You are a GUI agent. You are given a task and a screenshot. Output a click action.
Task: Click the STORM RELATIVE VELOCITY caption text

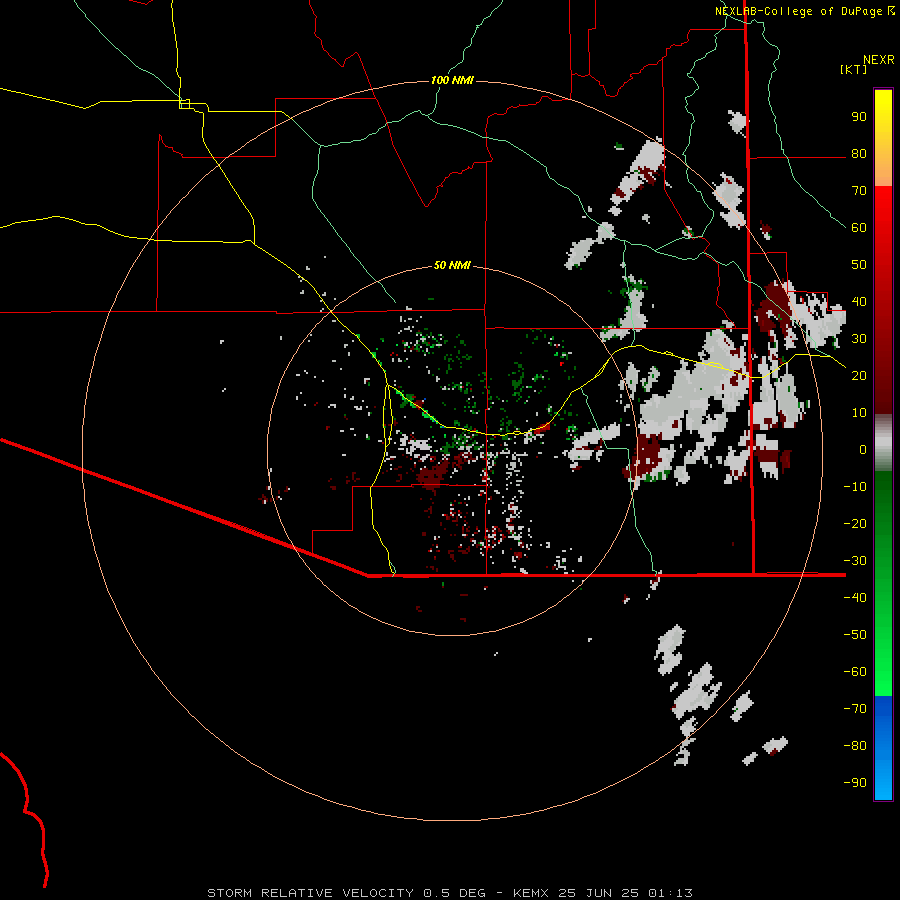click(310, 893)
